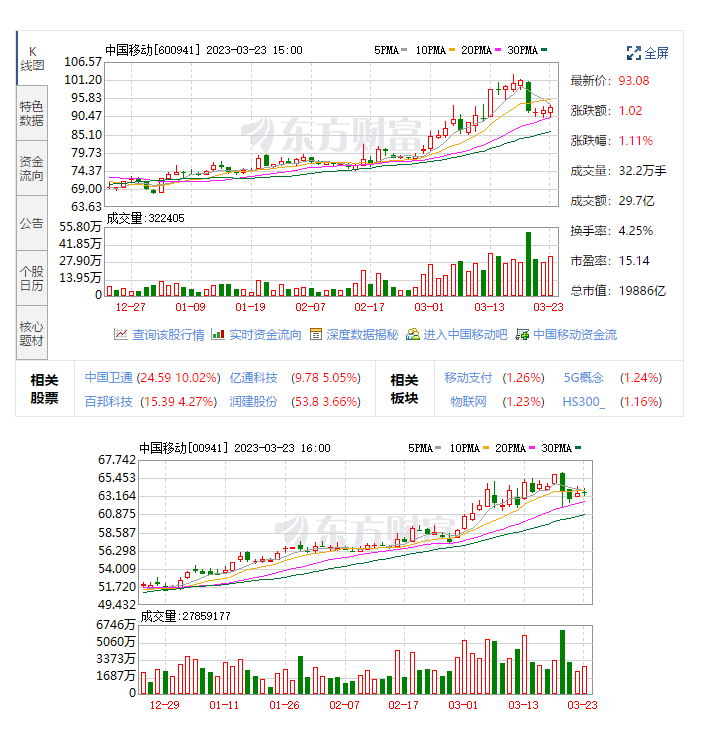Click the 成交量:27859177 label

185,616
